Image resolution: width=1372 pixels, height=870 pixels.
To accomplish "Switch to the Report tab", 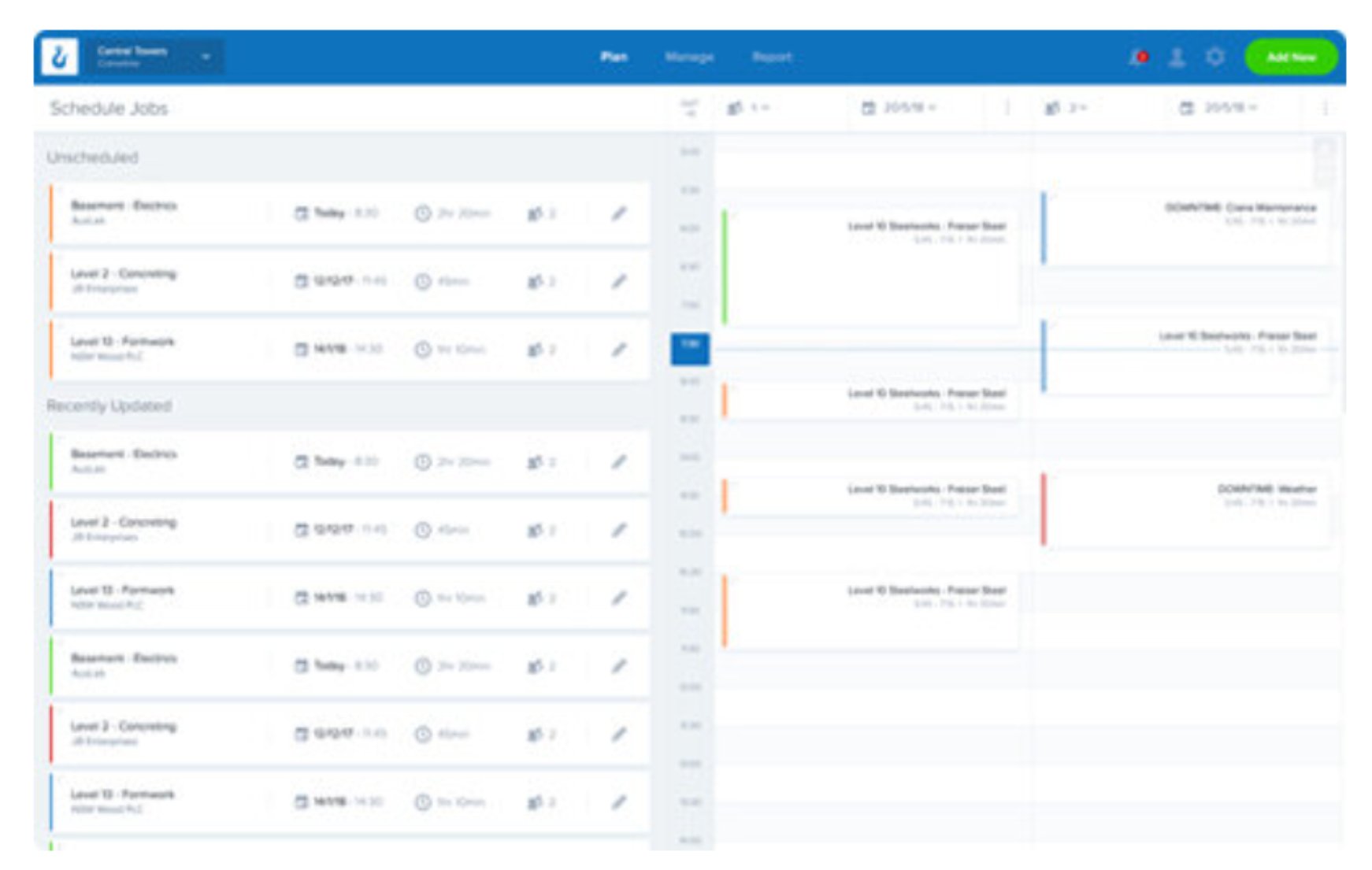I will 771,57.
